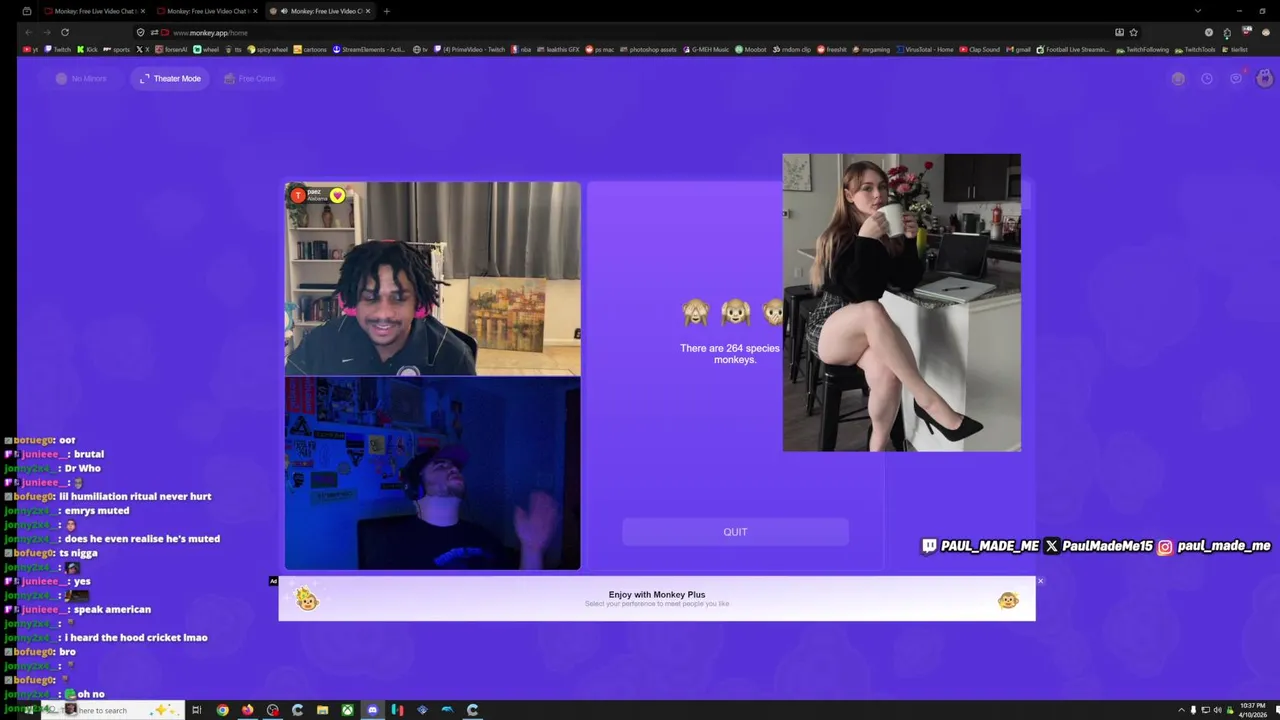The image size is (1280, 720).
Task: Mute the audio-playing Monkey tab
Action: [284, 11]
